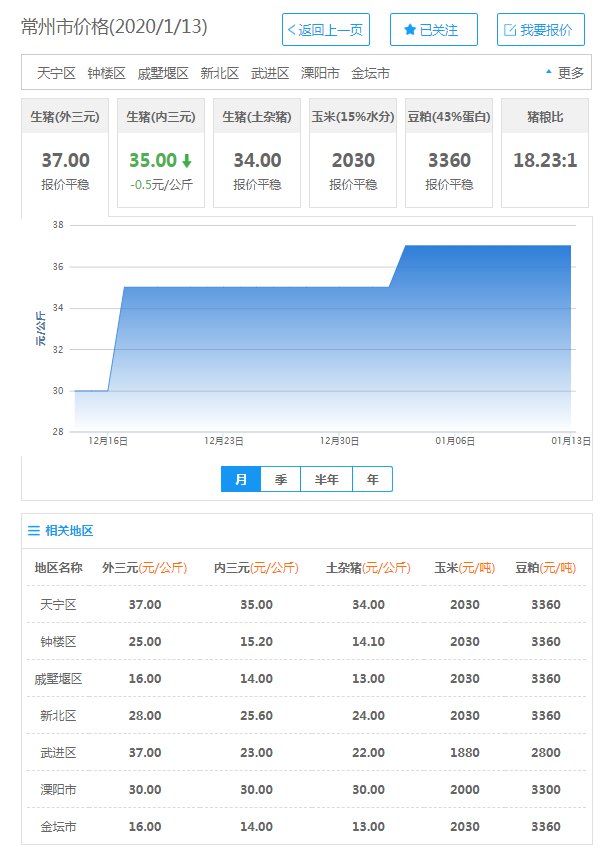607x855 pixels.
Task: Open the 钟楼区 district link
Action: (106, 73)
